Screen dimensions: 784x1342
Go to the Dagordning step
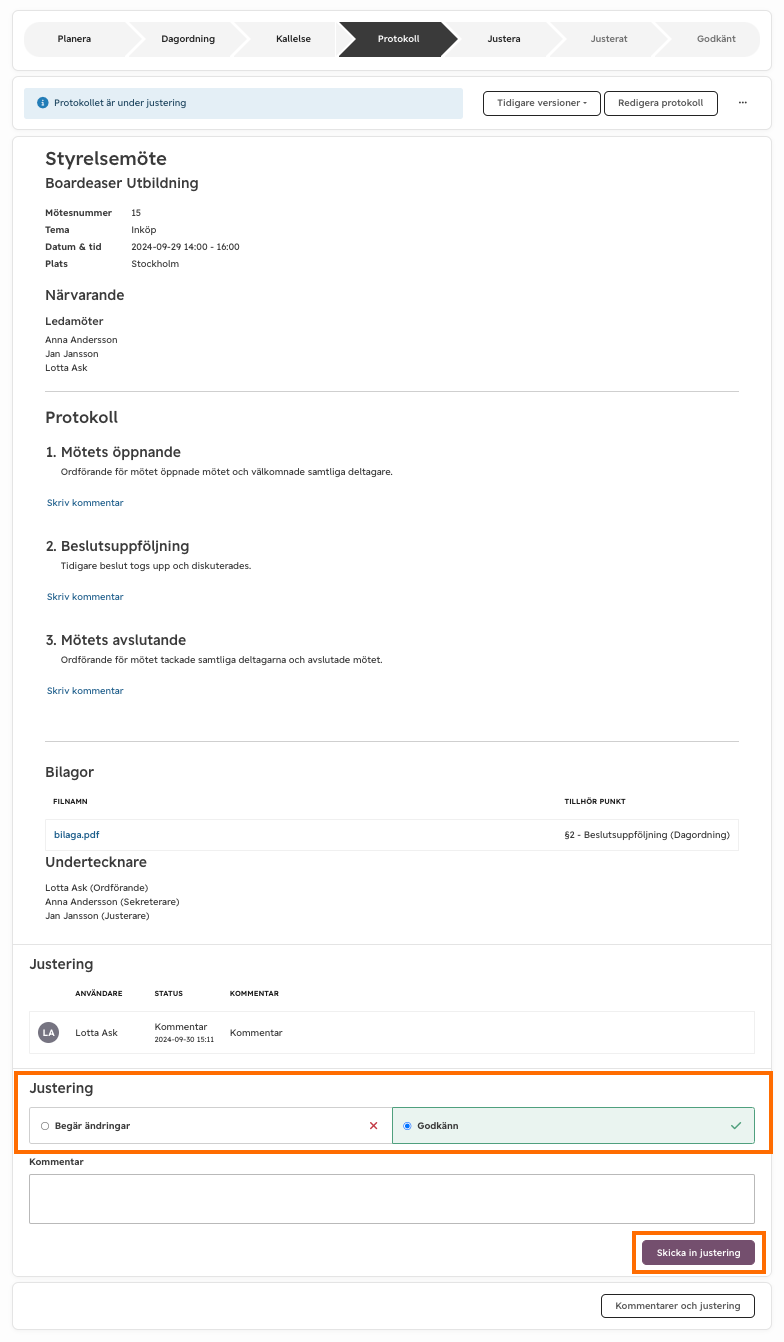(188, 39)
